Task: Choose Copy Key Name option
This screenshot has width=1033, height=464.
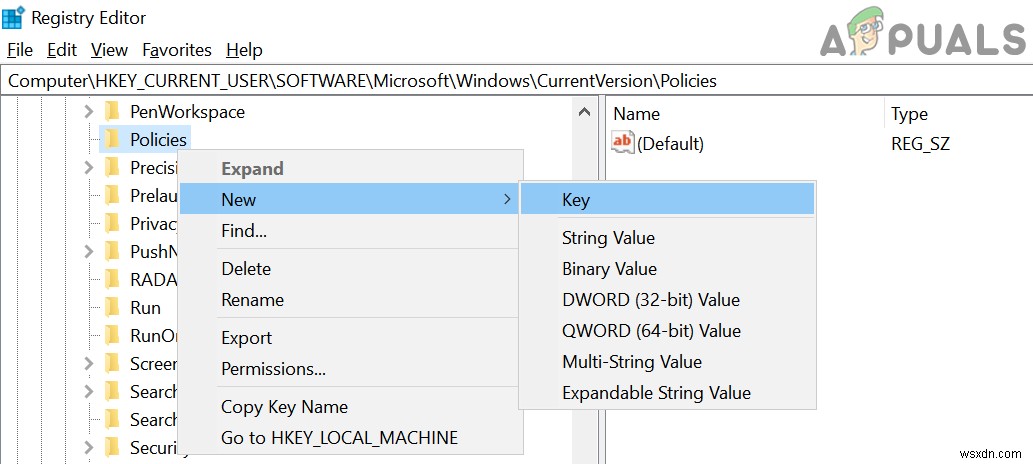Action: tap(284, 406)
